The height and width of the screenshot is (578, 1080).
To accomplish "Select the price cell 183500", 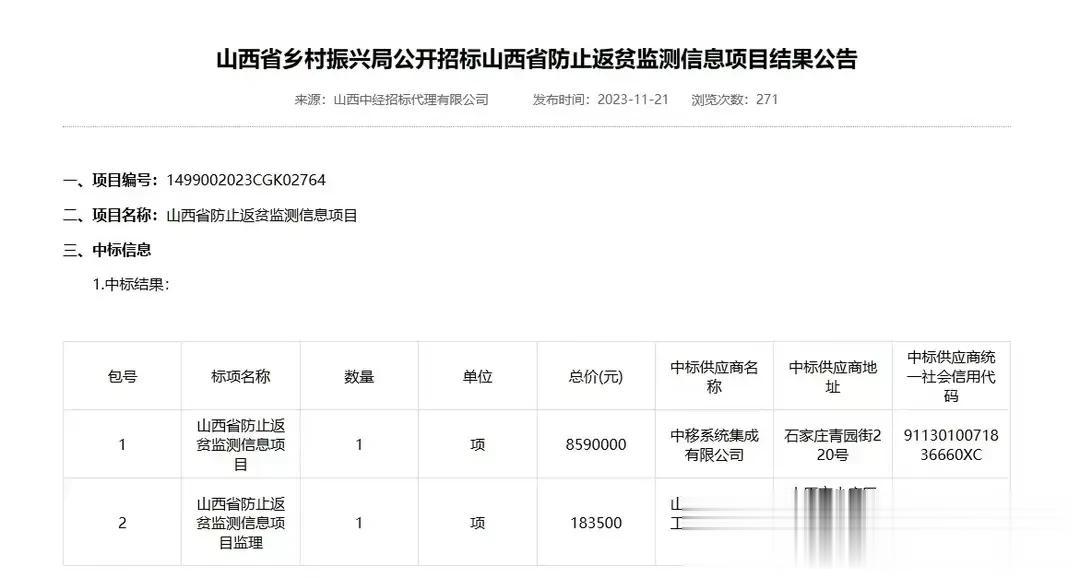I will tap(596, 522).
